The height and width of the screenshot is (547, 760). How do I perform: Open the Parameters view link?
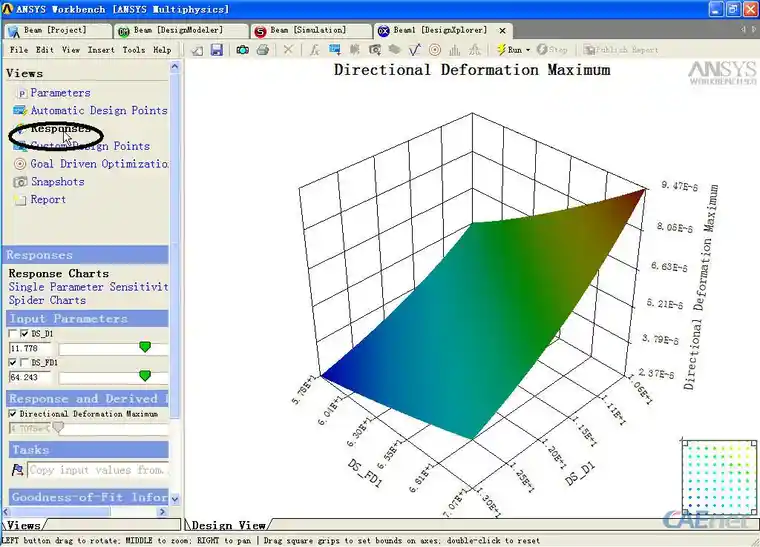click(60, 93)
